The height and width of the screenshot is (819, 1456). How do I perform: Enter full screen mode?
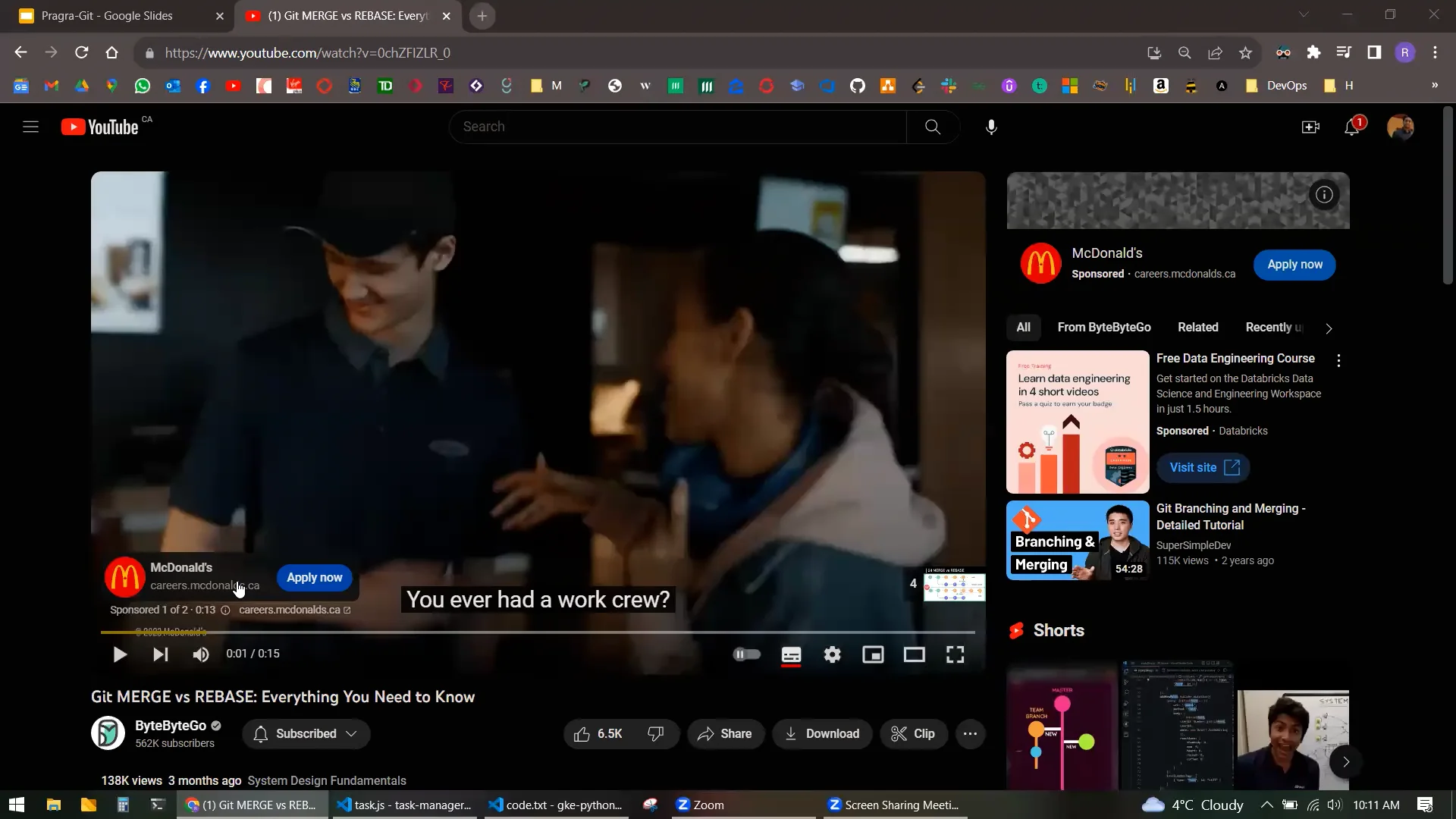click(x=955, y=654)
